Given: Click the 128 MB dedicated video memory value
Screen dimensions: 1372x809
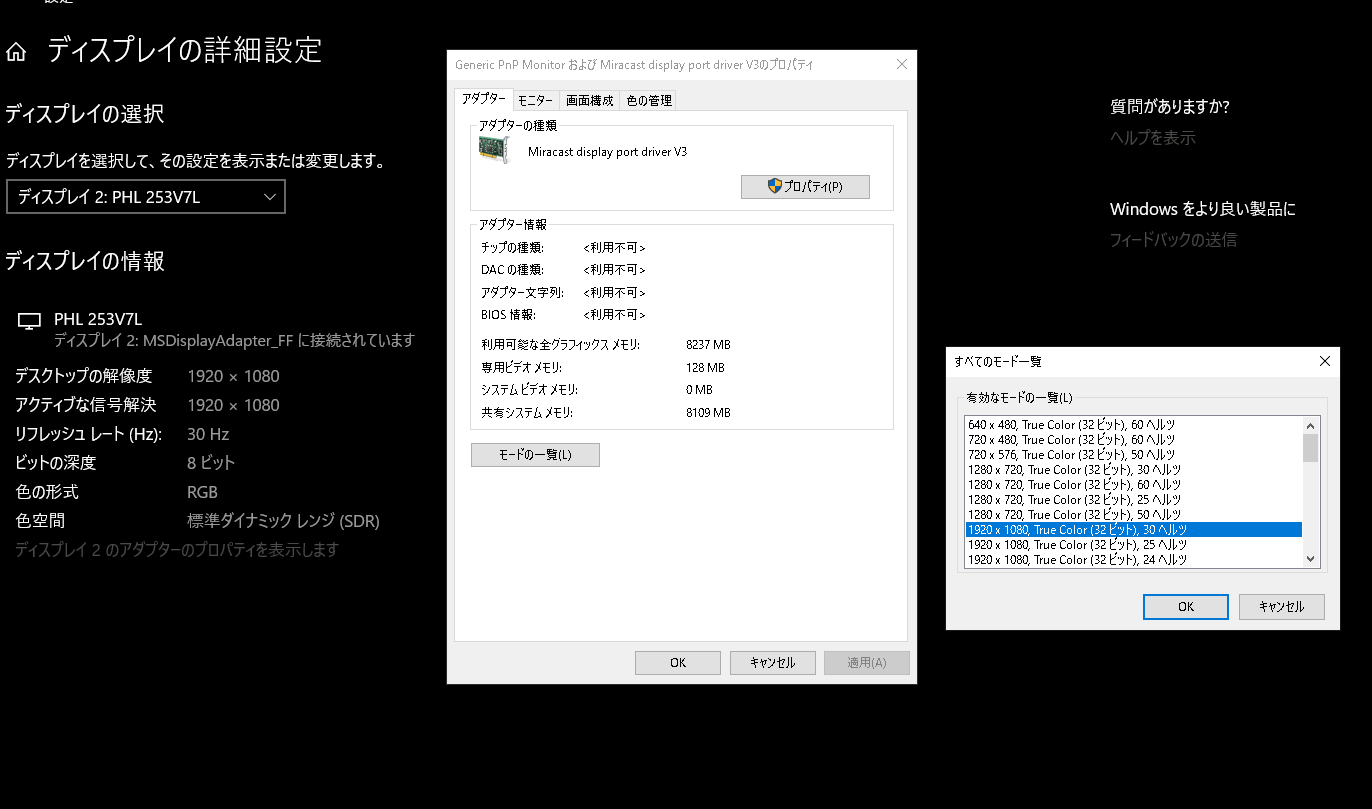Looking at the screenshot, I should pos(705,368).
